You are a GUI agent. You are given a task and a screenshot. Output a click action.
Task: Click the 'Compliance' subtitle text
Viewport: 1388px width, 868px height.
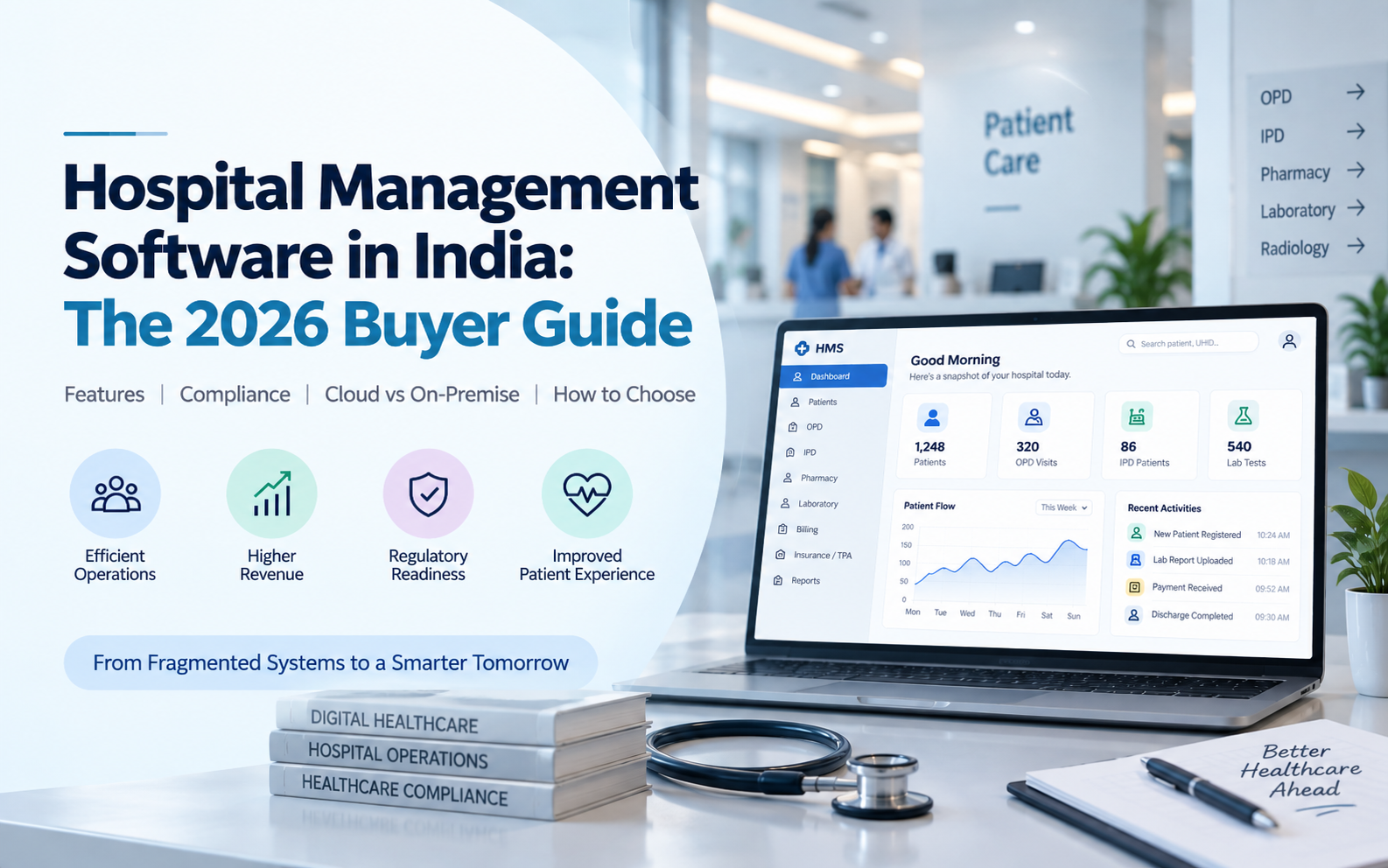[x=235, y=395]
